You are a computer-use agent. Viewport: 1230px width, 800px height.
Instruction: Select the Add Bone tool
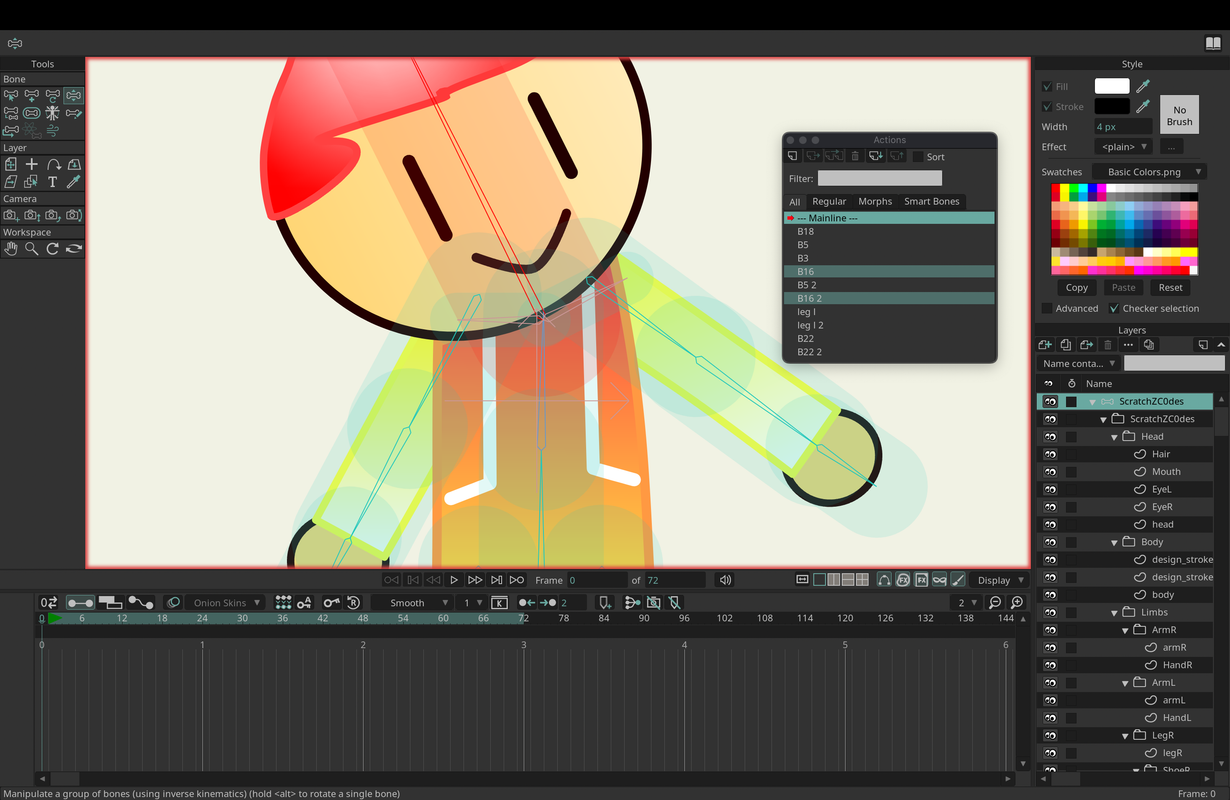pyautogui.click(x=32, y=96)
